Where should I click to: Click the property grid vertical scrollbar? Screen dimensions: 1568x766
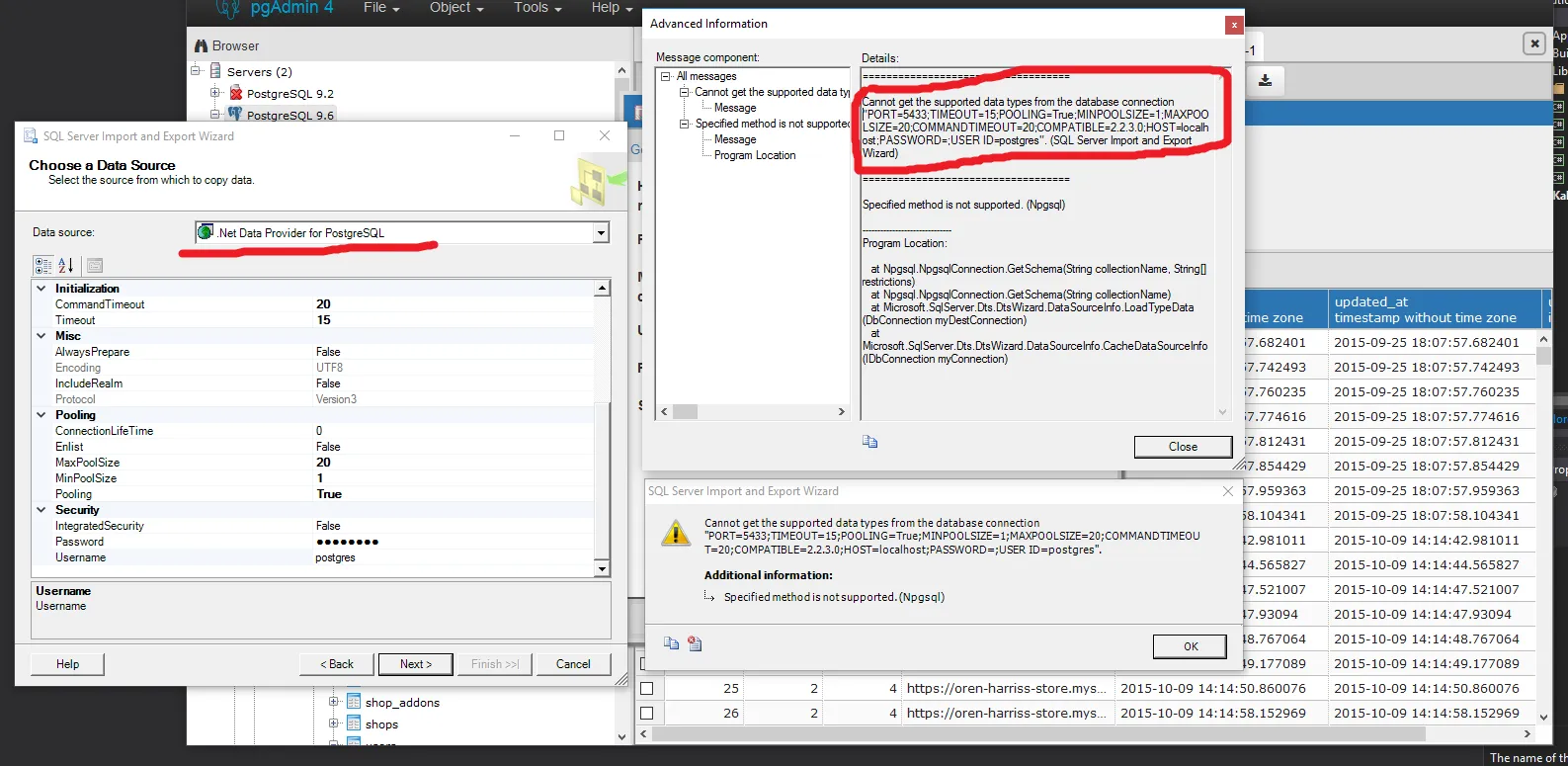coord(602,428)
